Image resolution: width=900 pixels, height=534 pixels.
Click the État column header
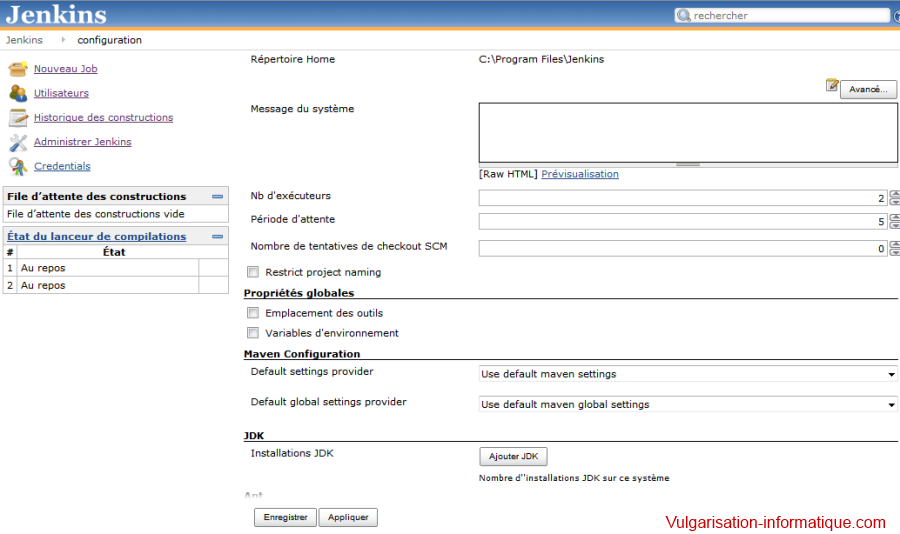click(x=114, y=252)
